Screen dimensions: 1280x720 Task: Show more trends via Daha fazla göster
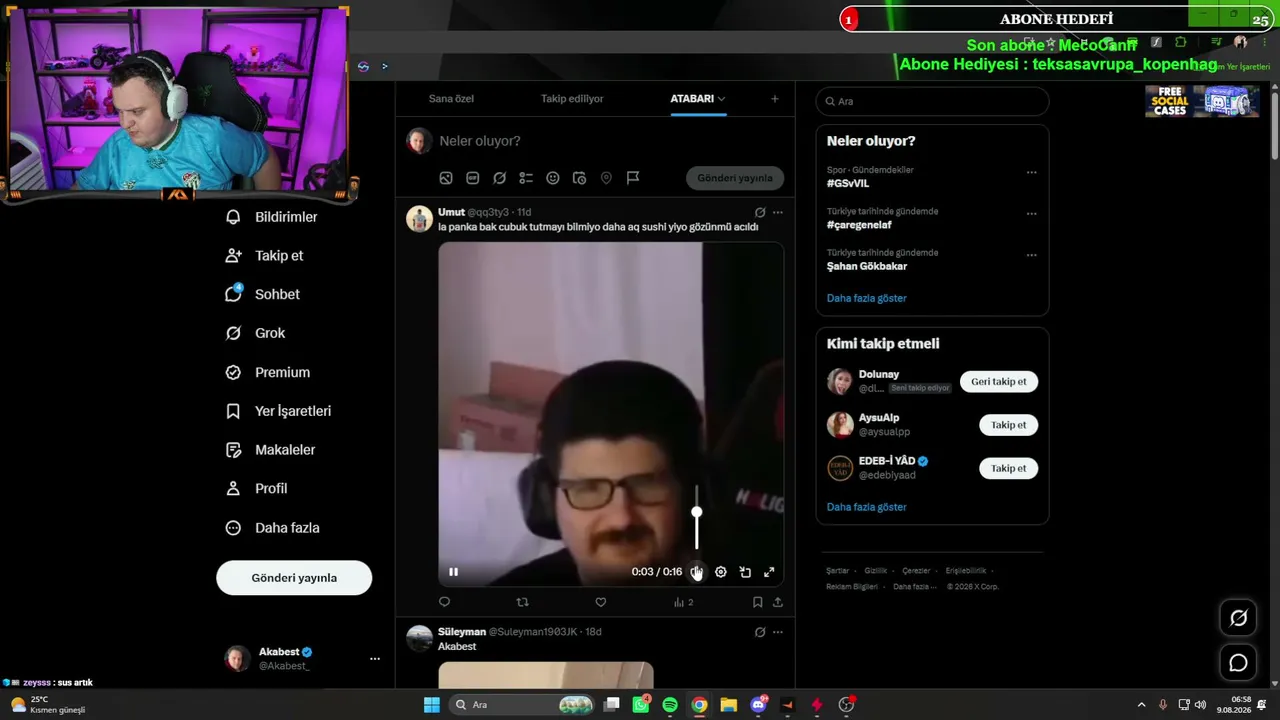pyautogui.click(x=867, y=298)
